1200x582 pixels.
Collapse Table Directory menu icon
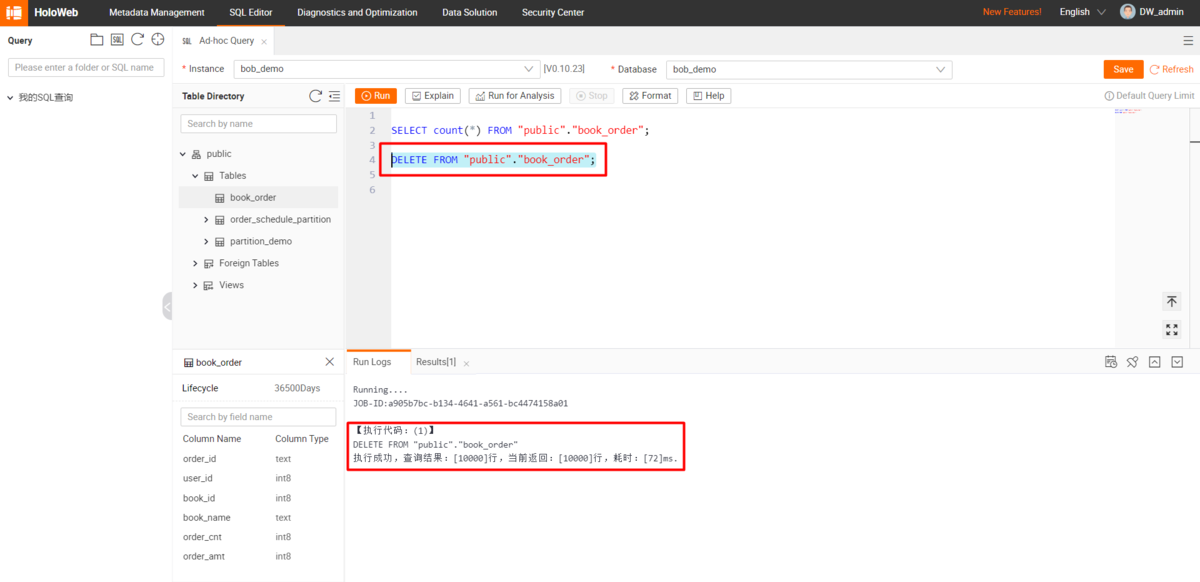click(x=333, y=96)
